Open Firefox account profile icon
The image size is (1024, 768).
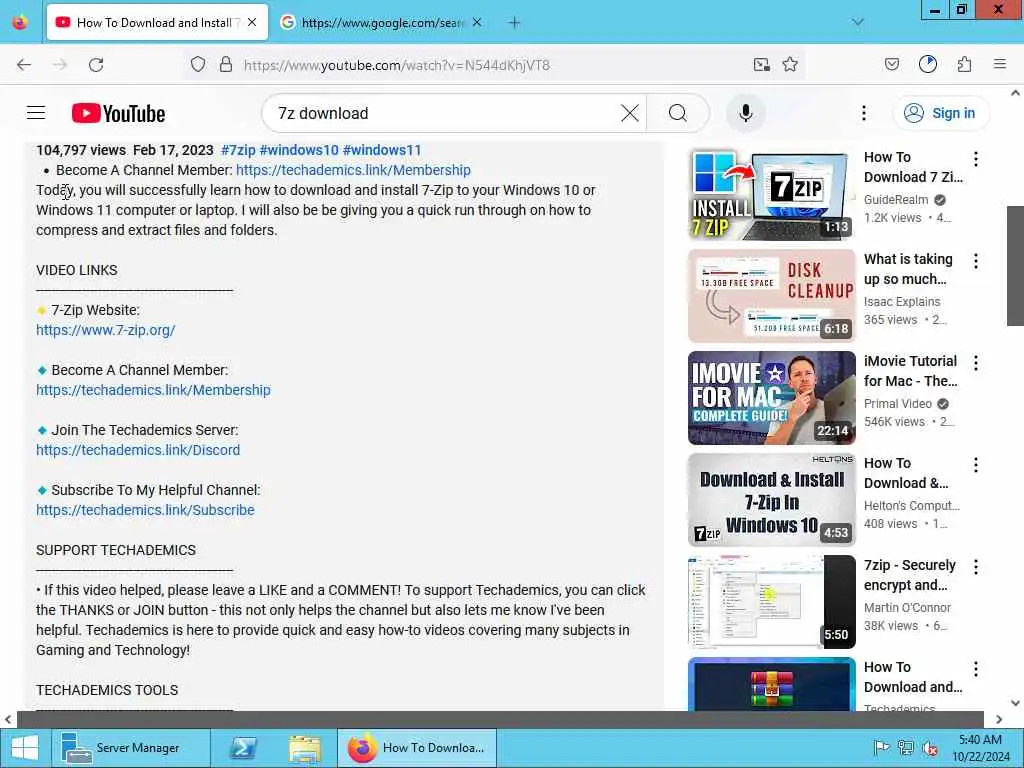[928, 65]
